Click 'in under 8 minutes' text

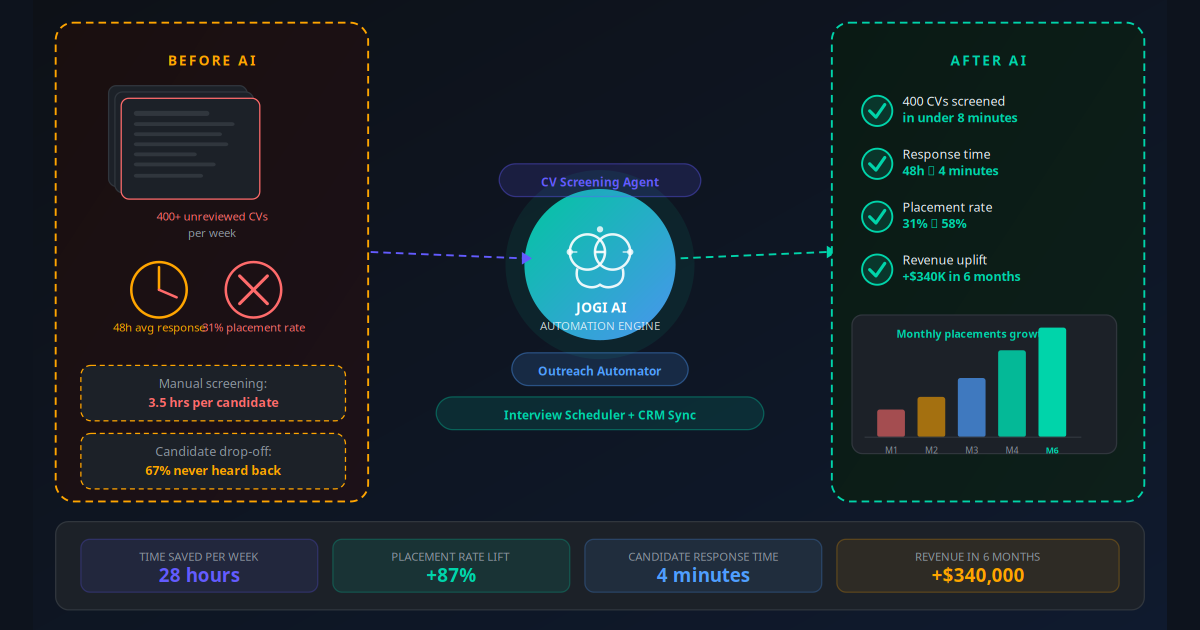(960, 118)
